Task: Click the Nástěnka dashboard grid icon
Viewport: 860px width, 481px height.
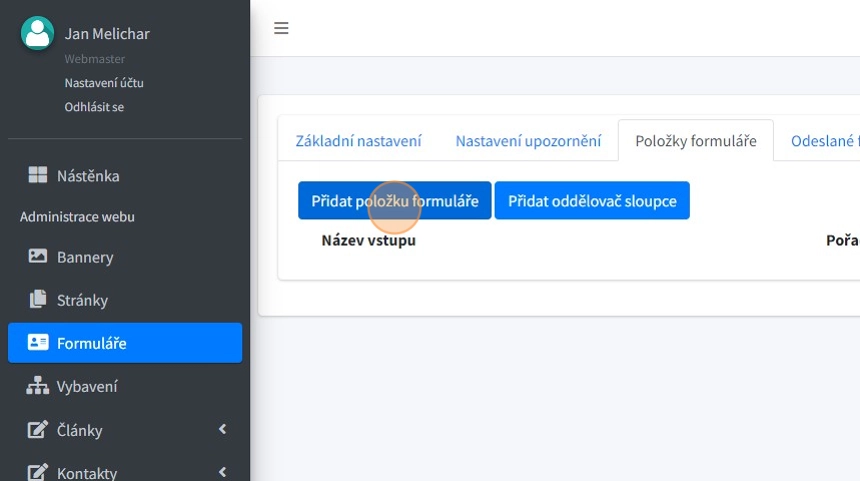Action: click(x=38, y=176)
